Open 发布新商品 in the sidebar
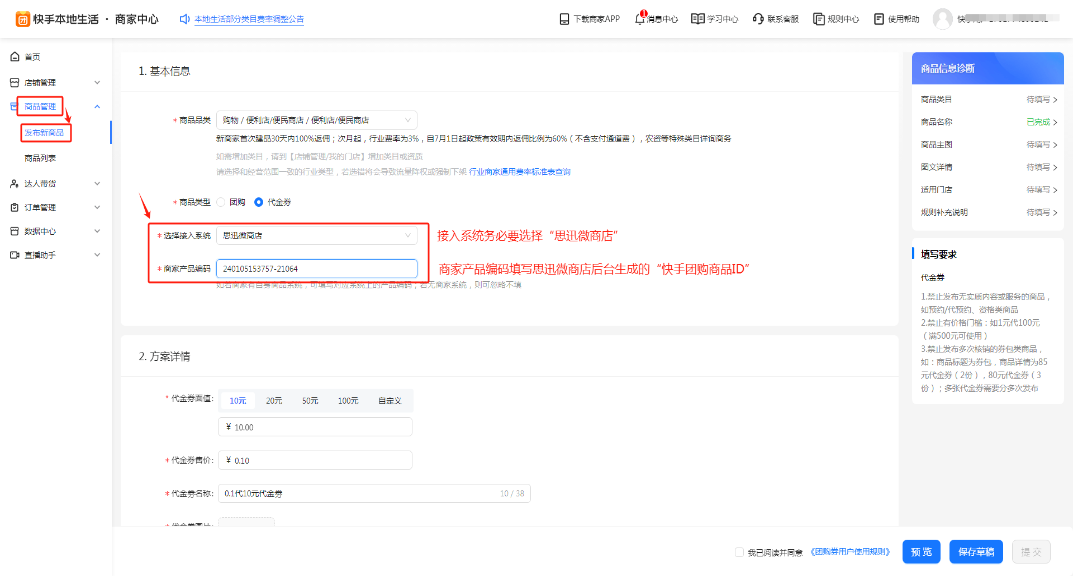 (x=44, y=133)
